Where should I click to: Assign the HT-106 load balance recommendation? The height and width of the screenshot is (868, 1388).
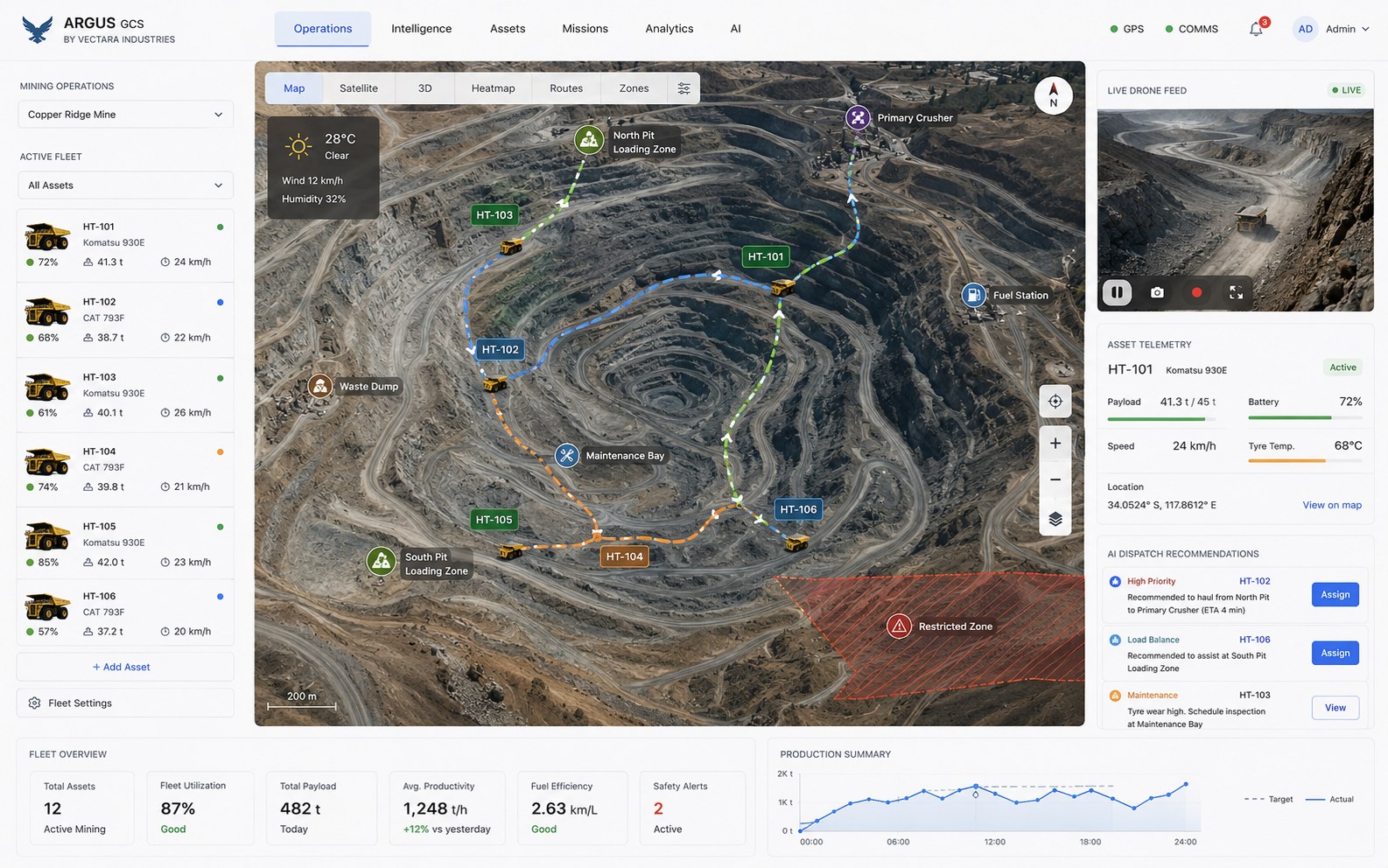click(x=1335, y=653)
